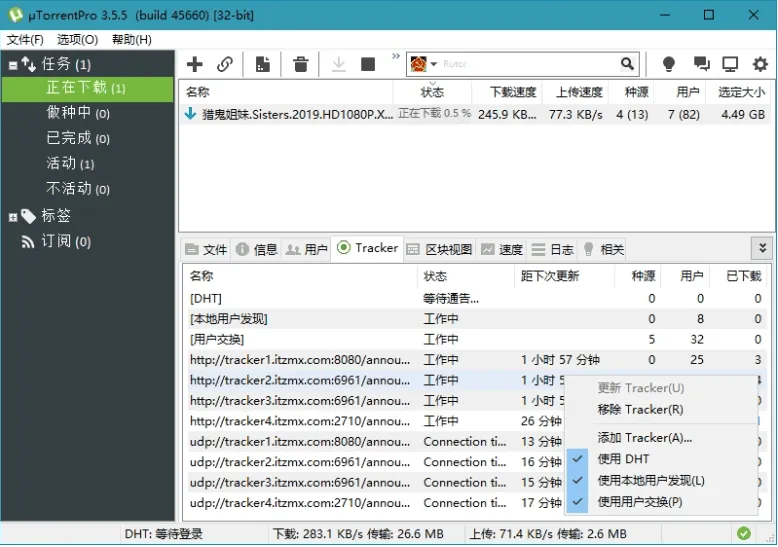Screen dimensions: 778x547
Task: Collapse the 任务 tree node
Action: pyautogui.click(x=13, y=65)
